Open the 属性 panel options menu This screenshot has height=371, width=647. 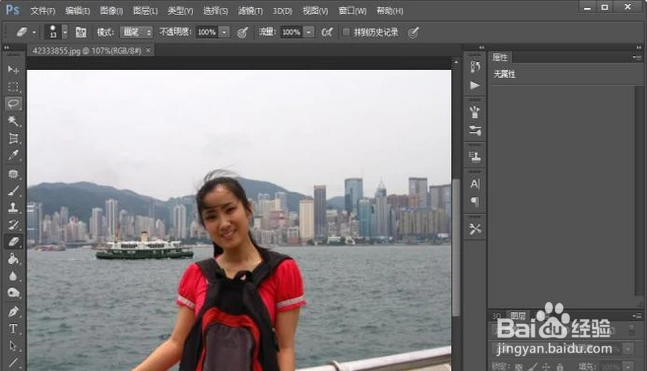click(x=637, y=57)
